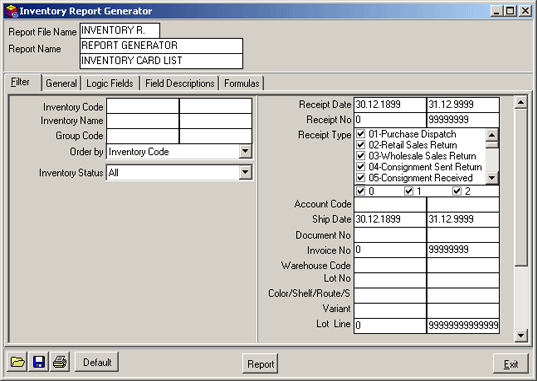Click second Account Code field
This screenshot has width=537, height=381.
pos(463,205)
